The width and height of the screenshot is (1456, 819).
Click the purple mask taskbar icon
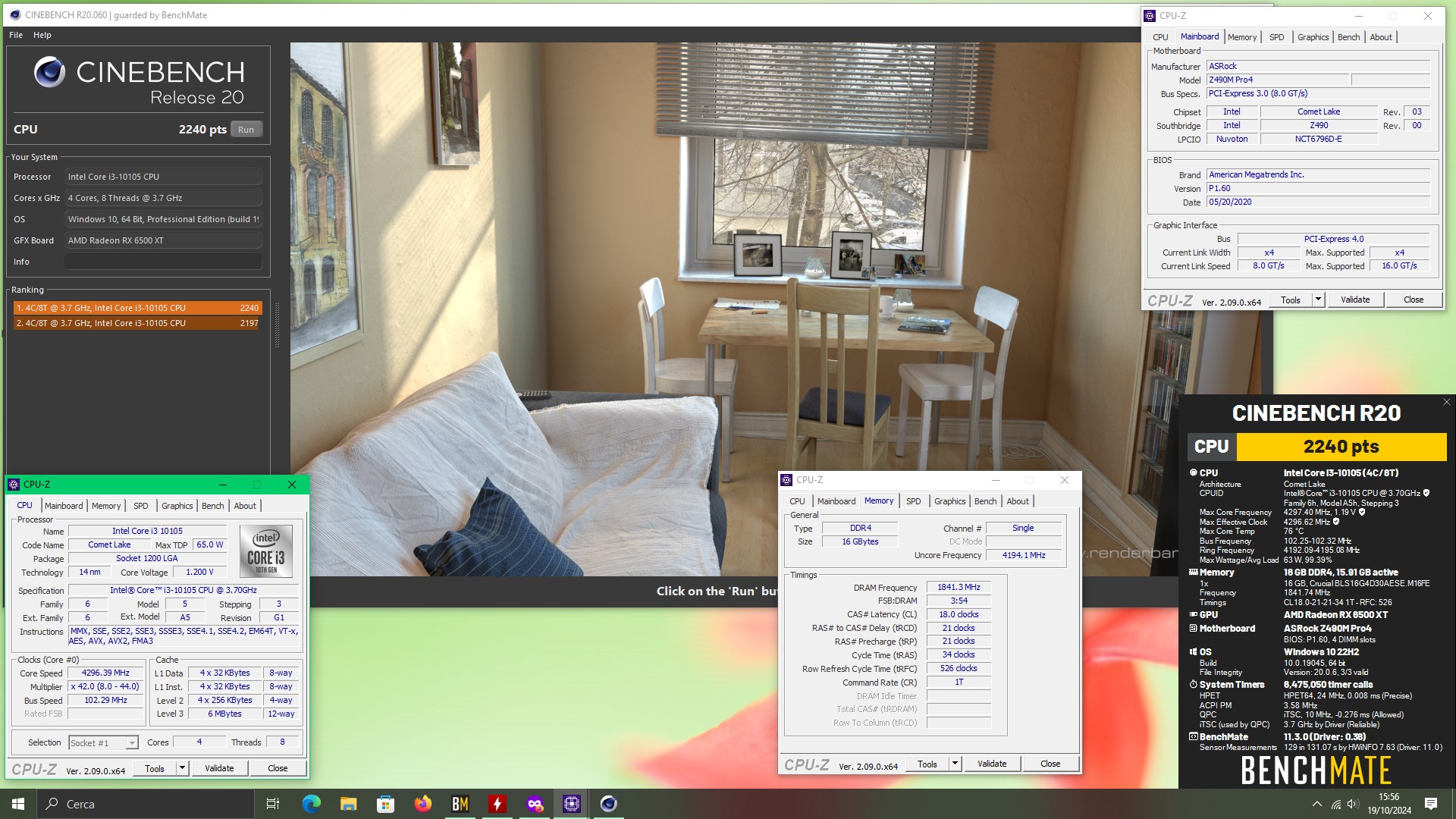click(535, 804)
